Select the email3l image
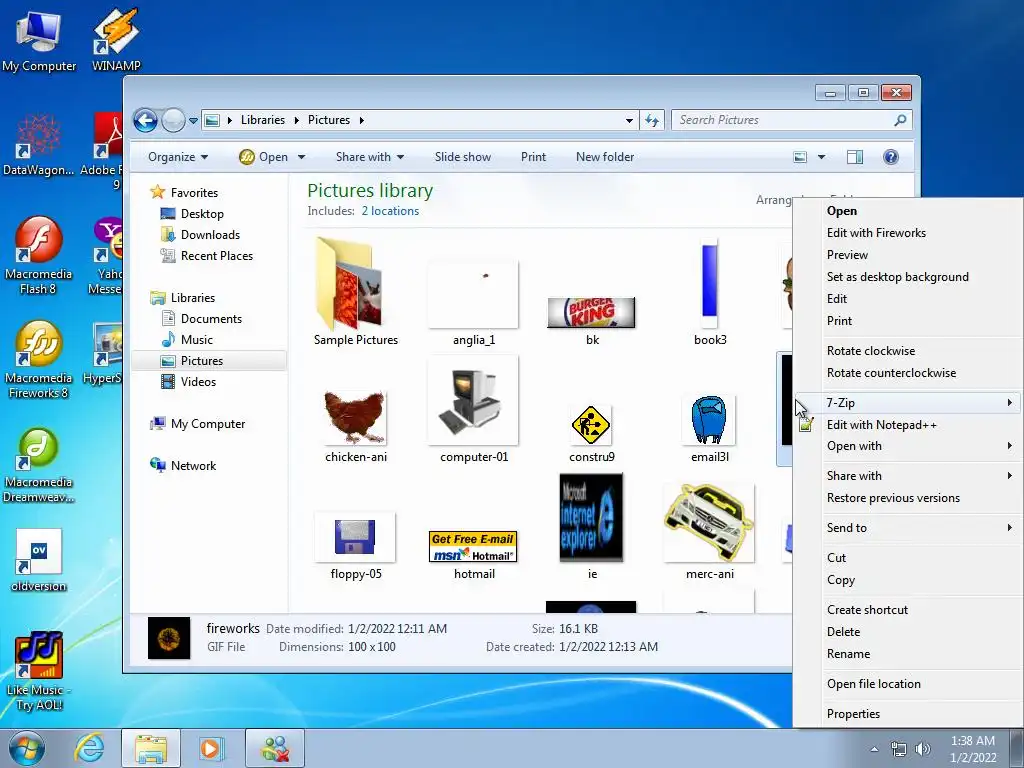The width and height of the screenshot is (1024, 768). pyautogui.click(x=710, y=429)
